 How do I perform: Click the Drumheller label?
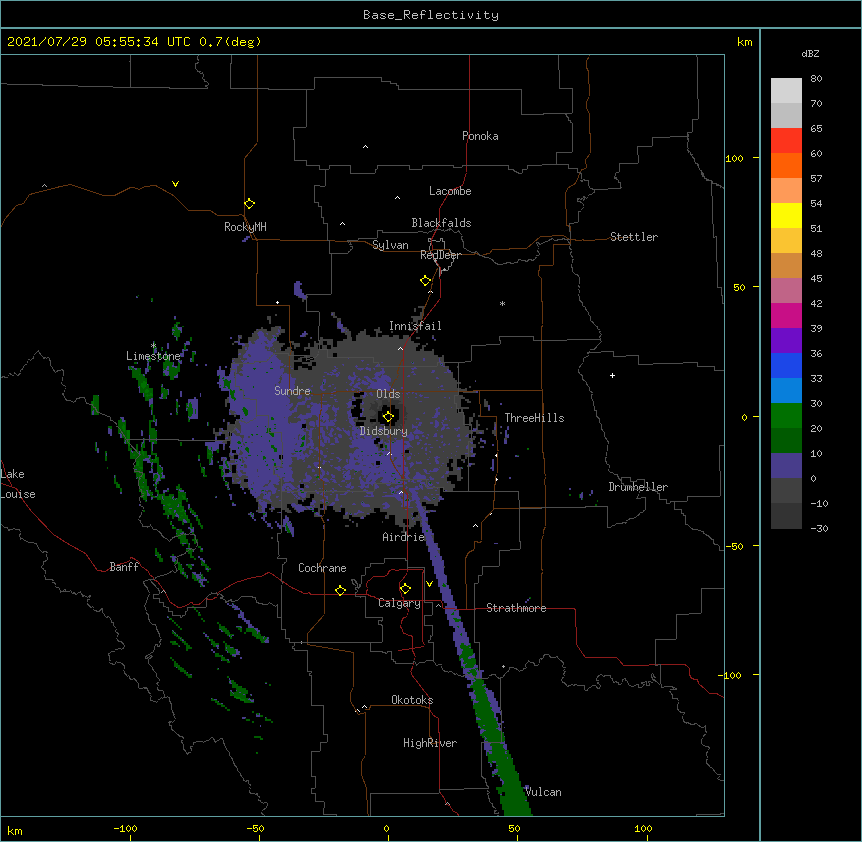click(x=638, y=487)
